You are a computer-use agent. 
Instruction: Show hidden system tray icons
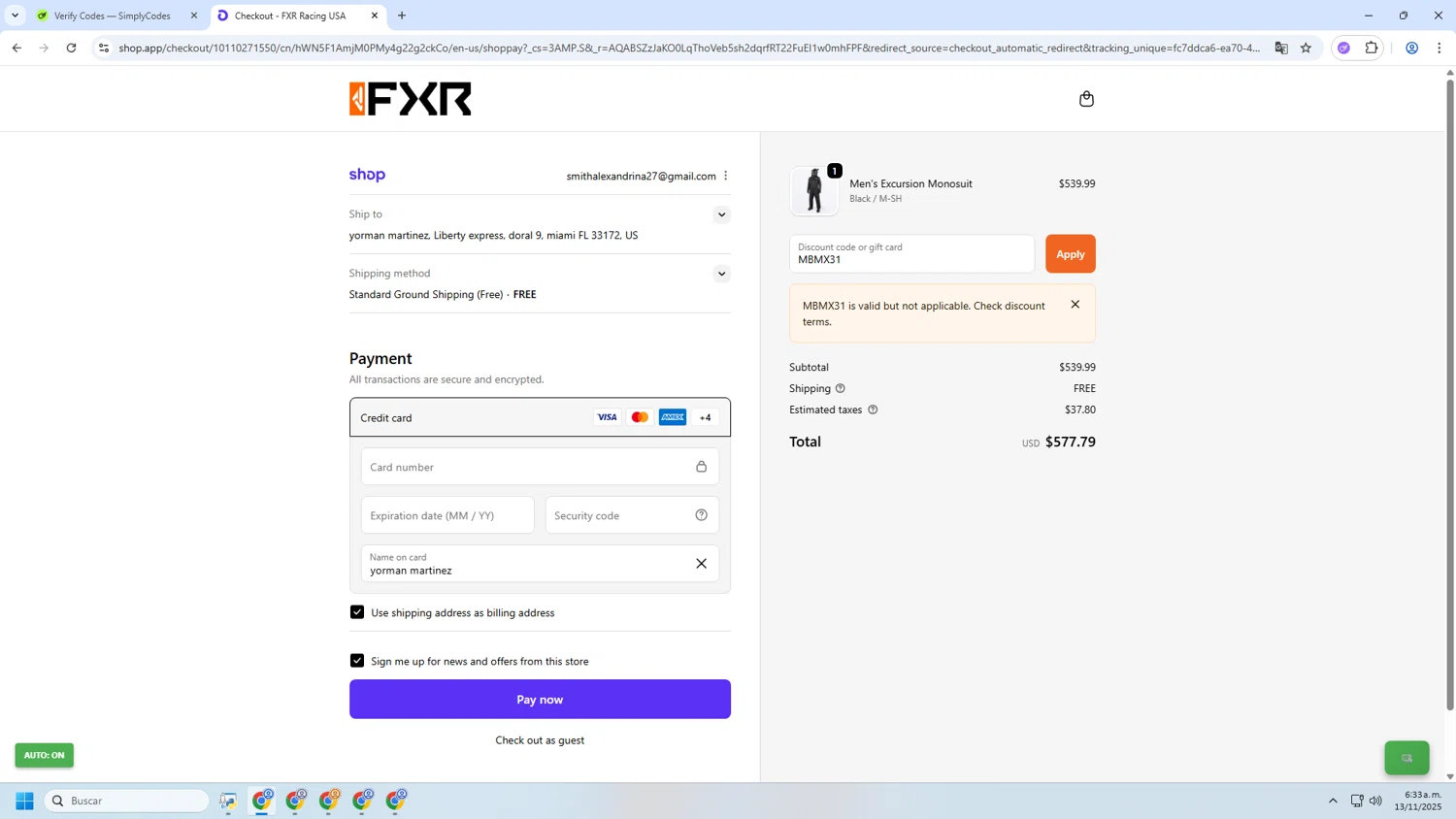[x=1333, y=801]
